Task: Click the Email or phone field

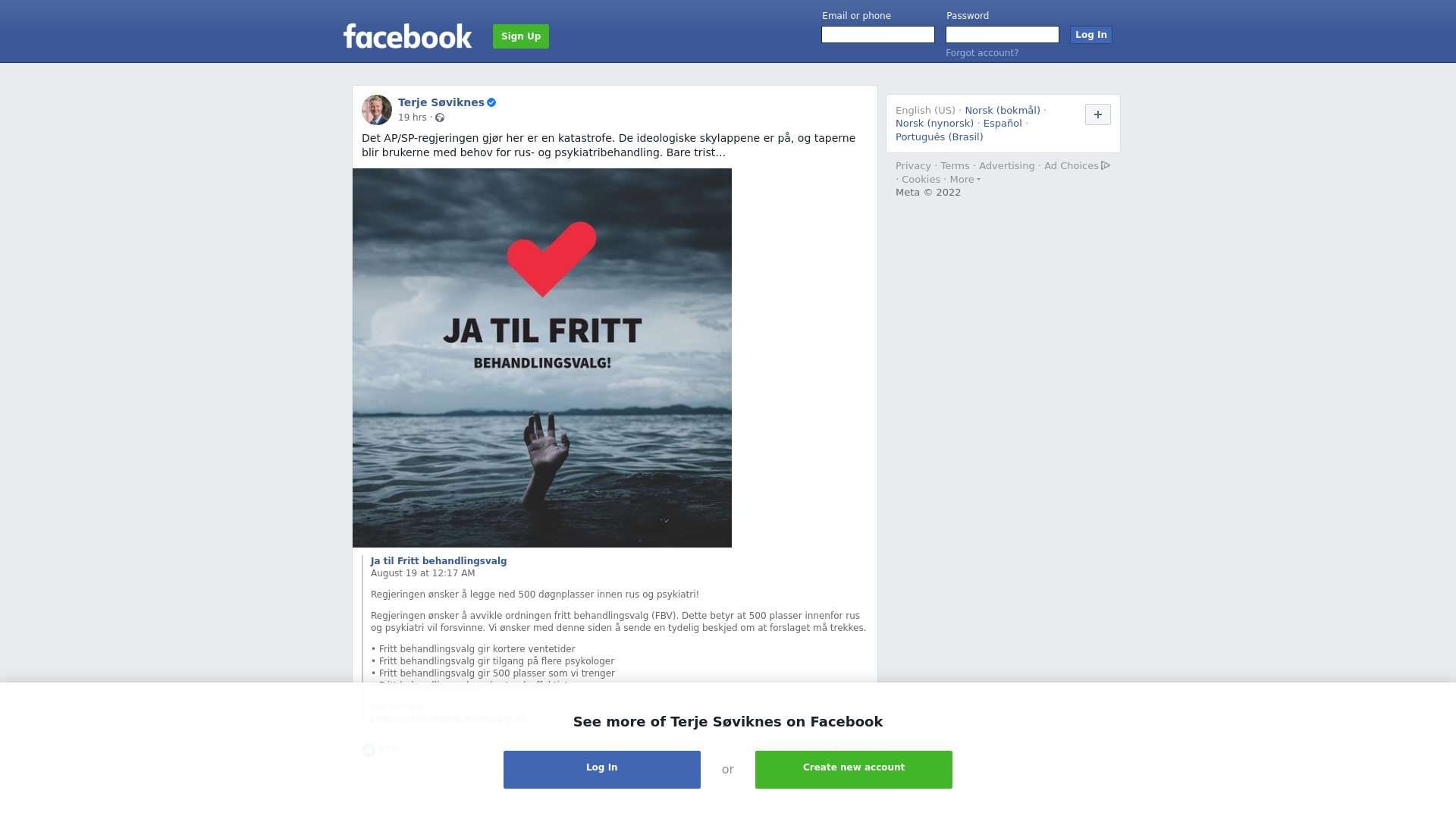Action: pos(878,35)
